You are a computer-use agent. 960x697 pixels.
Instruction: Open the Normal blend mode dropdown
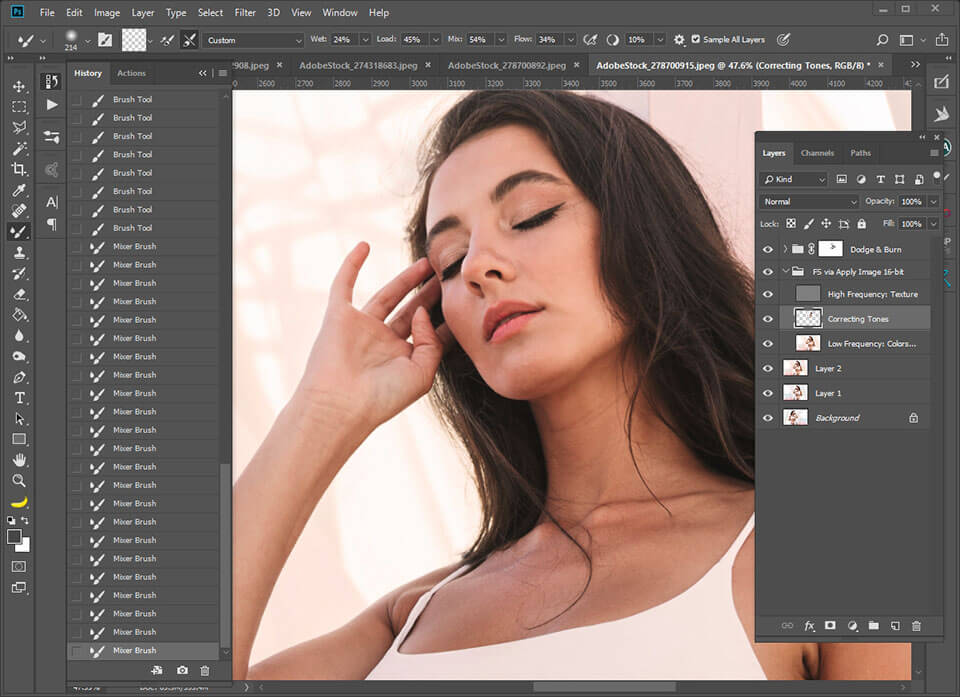click(x=808, y=201)
